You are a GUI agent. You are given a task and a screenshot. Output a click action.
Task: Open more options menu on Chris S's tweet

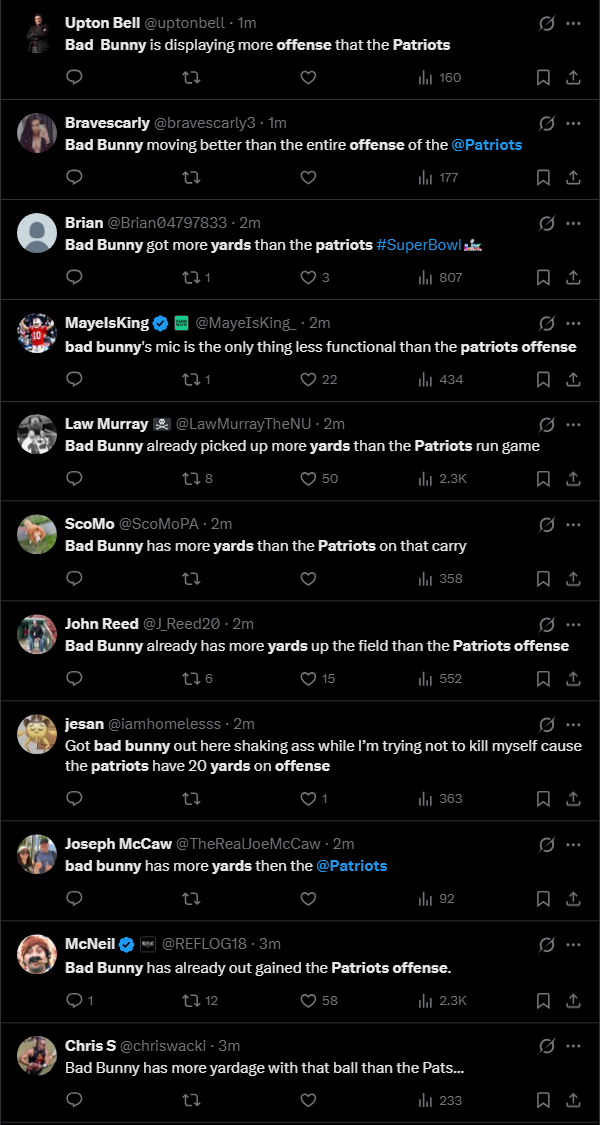tap(574, 1046)
